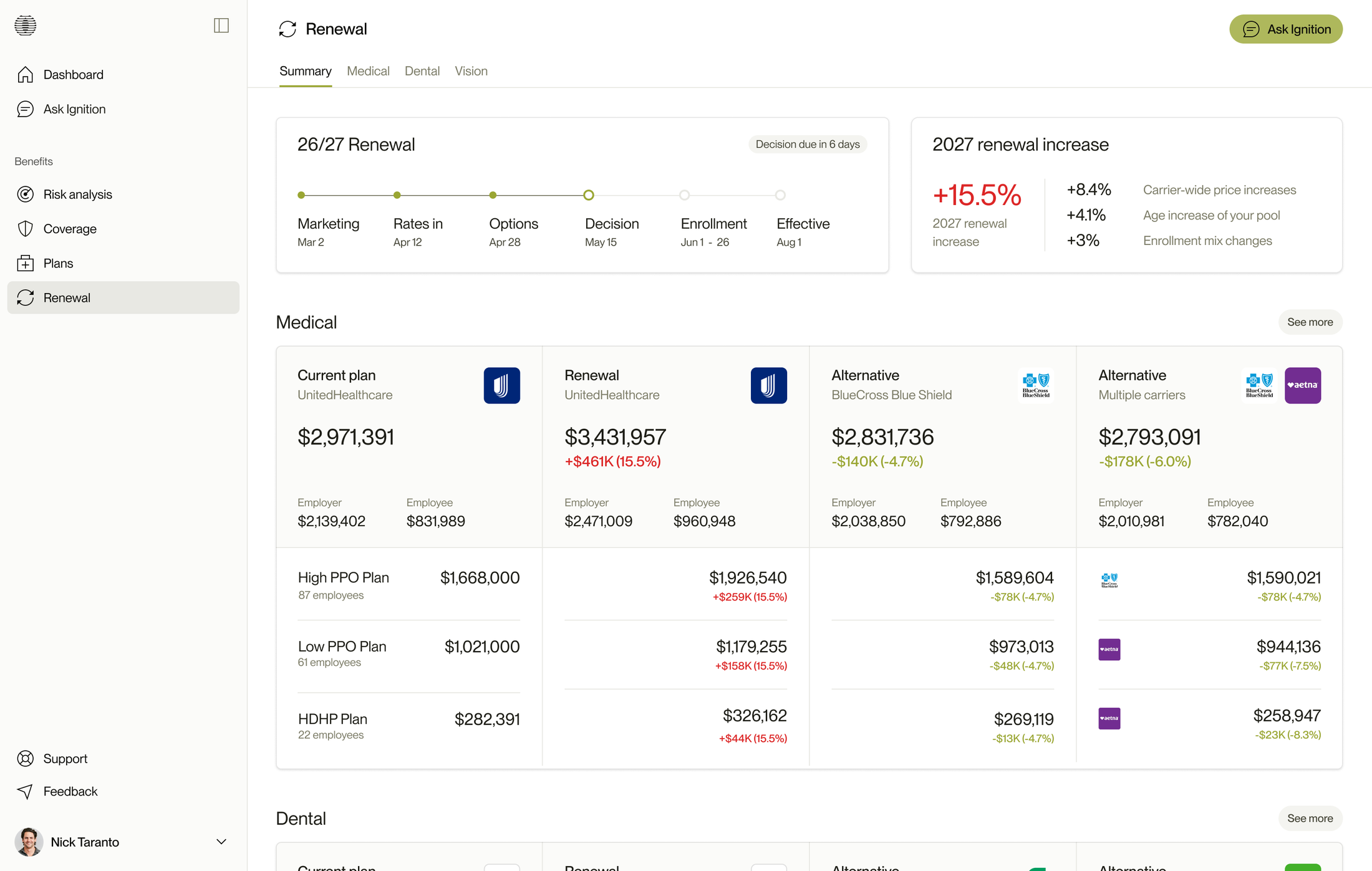This screenshot has width=1372, height=871.
Task: Open Dashboard from the home icon
Action: (x=26, y=75)
